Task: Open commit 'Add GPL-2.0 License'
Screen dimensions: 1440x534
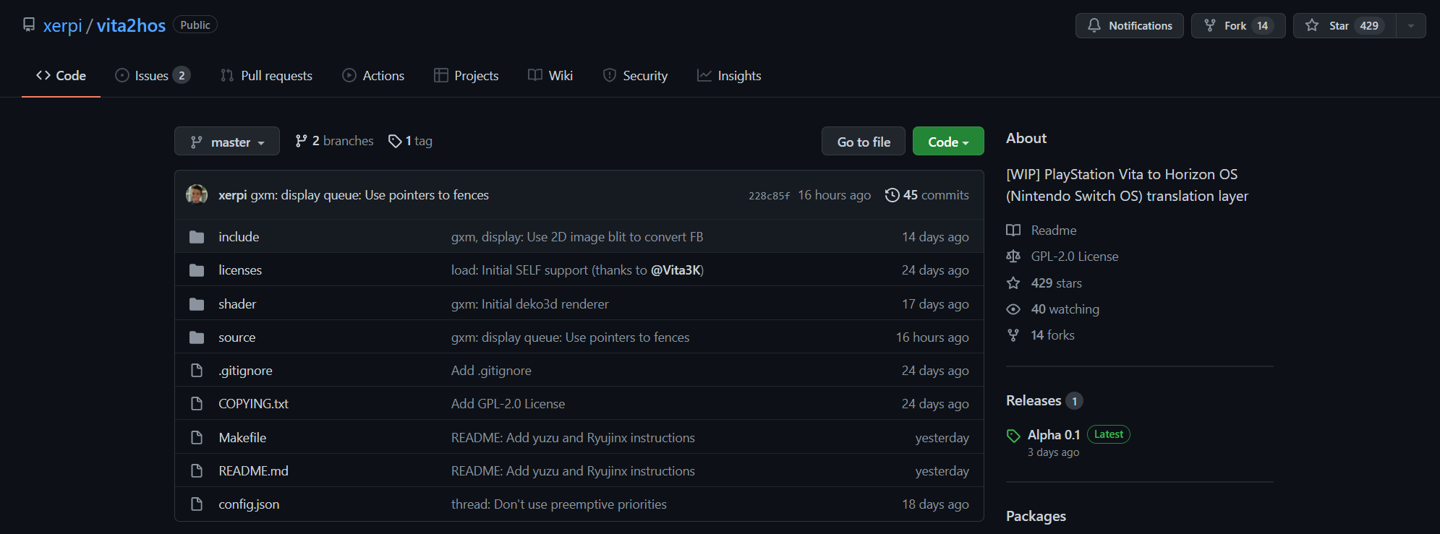Action: pyautogui.click(x=508, y=404)
